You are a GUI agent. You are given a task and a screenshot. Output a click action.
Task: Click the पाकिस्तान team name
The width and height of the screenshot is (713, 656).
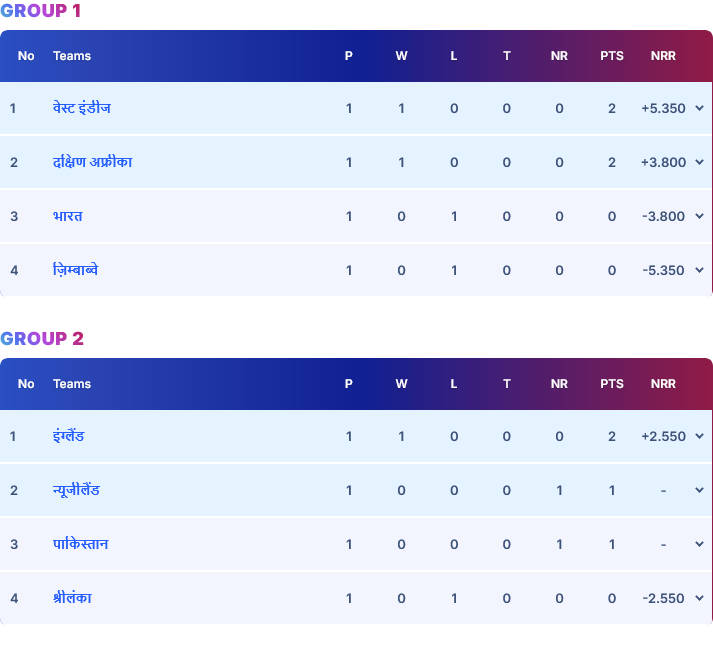click(80, 544)
